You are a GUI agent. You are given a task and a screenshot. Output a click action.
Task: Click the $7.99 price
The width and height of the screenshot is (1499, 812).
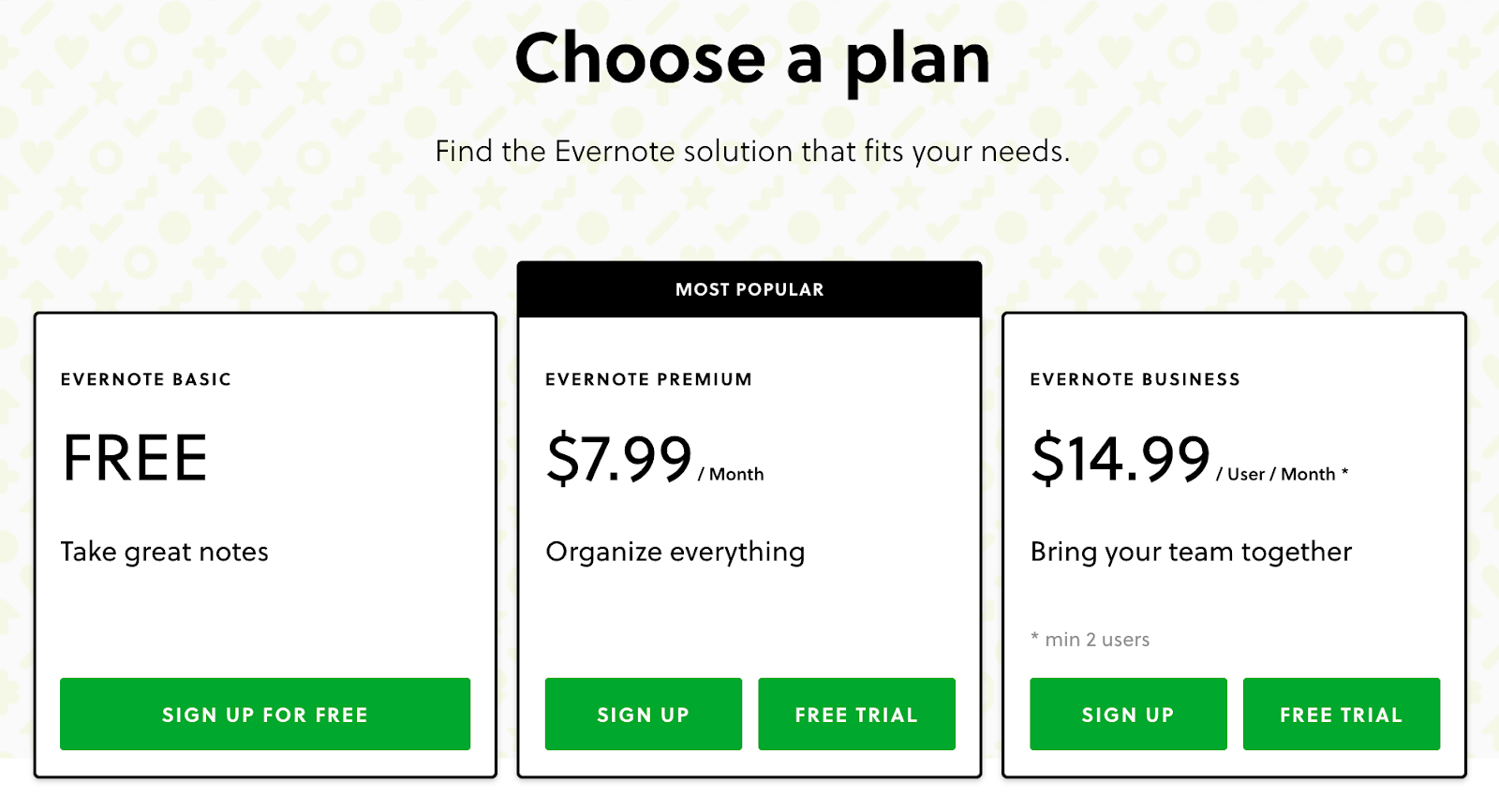point(619,459)
